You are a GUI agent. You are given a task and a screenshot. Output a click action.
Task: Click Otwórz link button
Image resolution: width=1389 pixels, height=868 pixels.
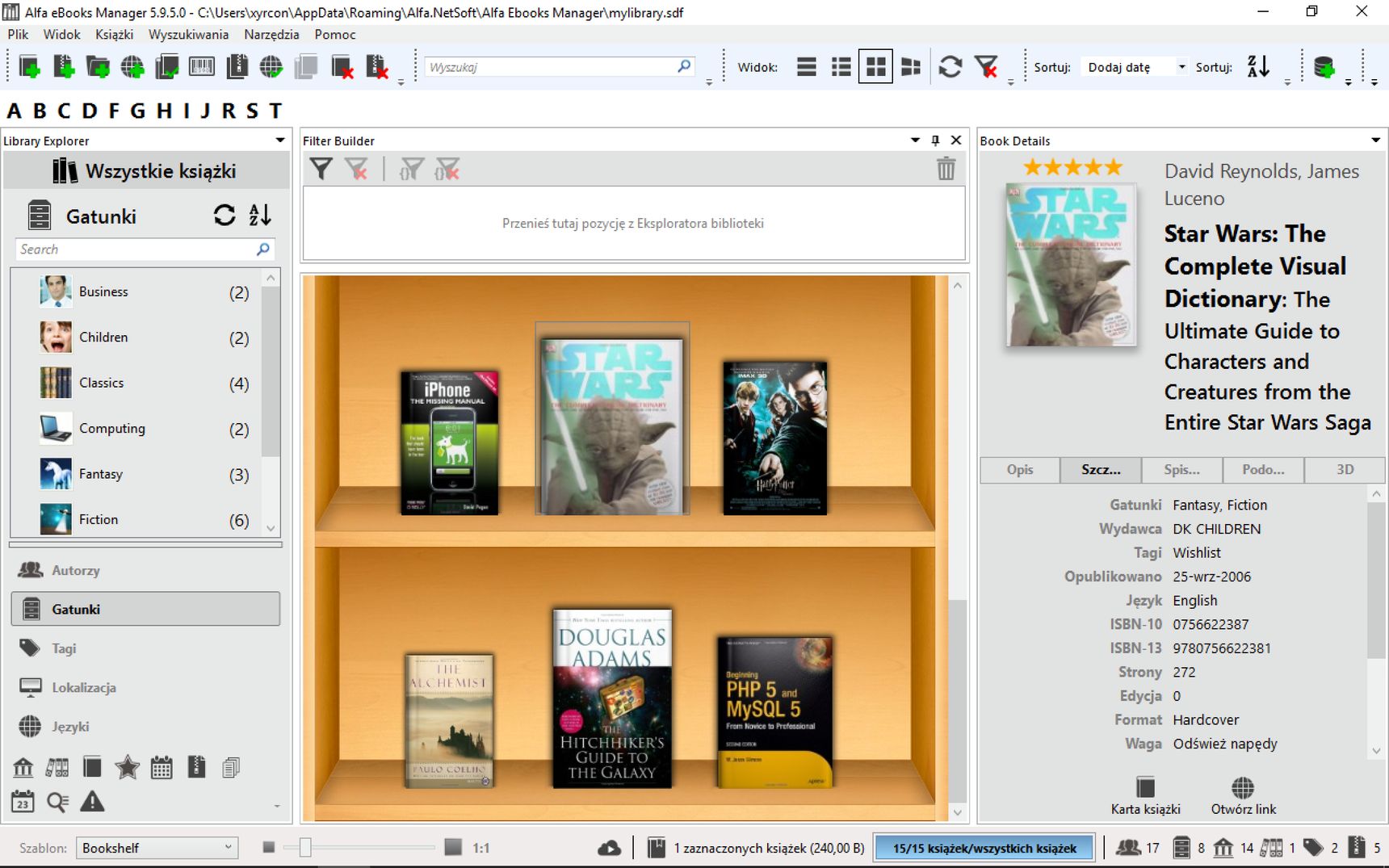1243,795
